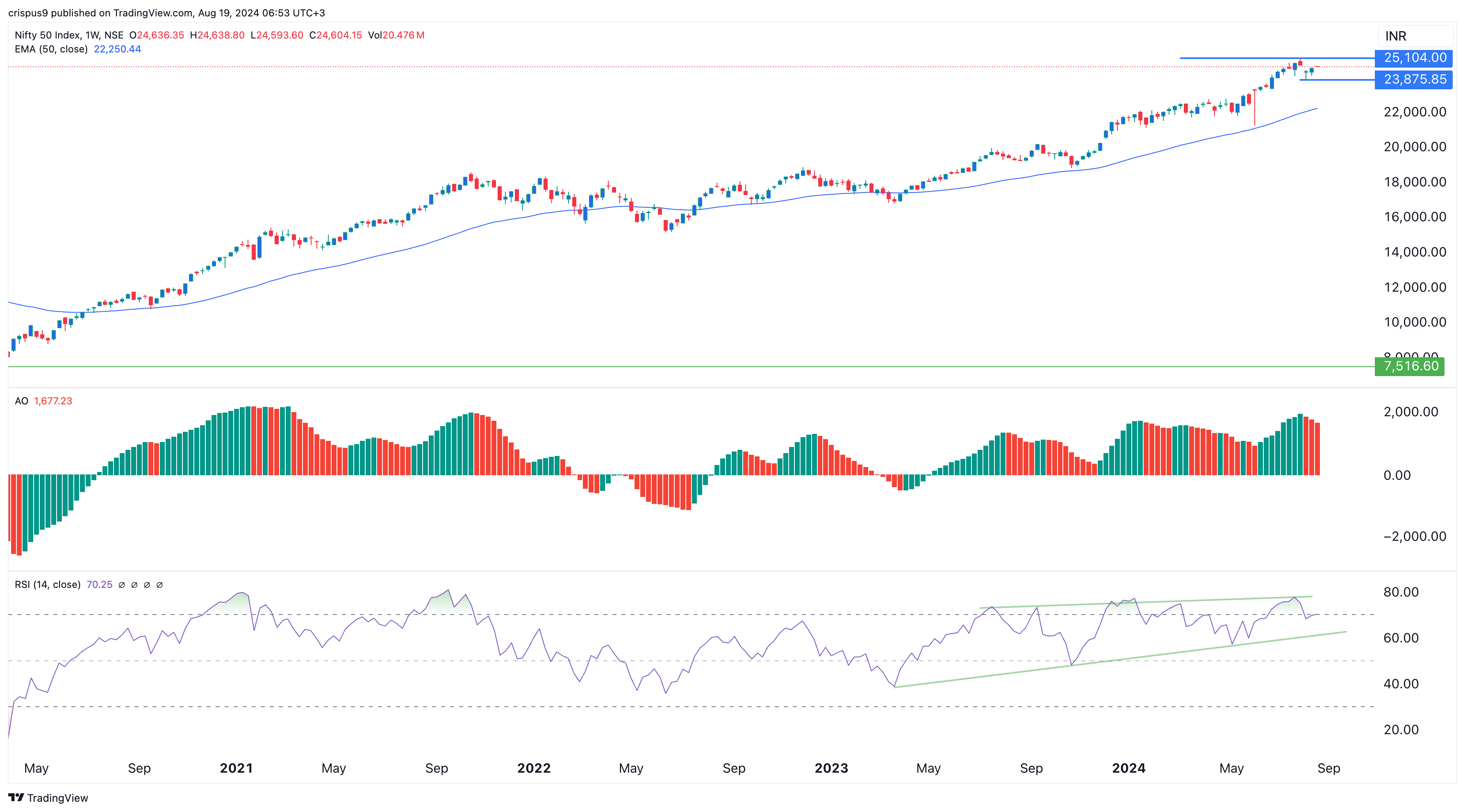Click the 2021 label on time axis
This screenshot has width=1465, height=812.
pos(236,768)
